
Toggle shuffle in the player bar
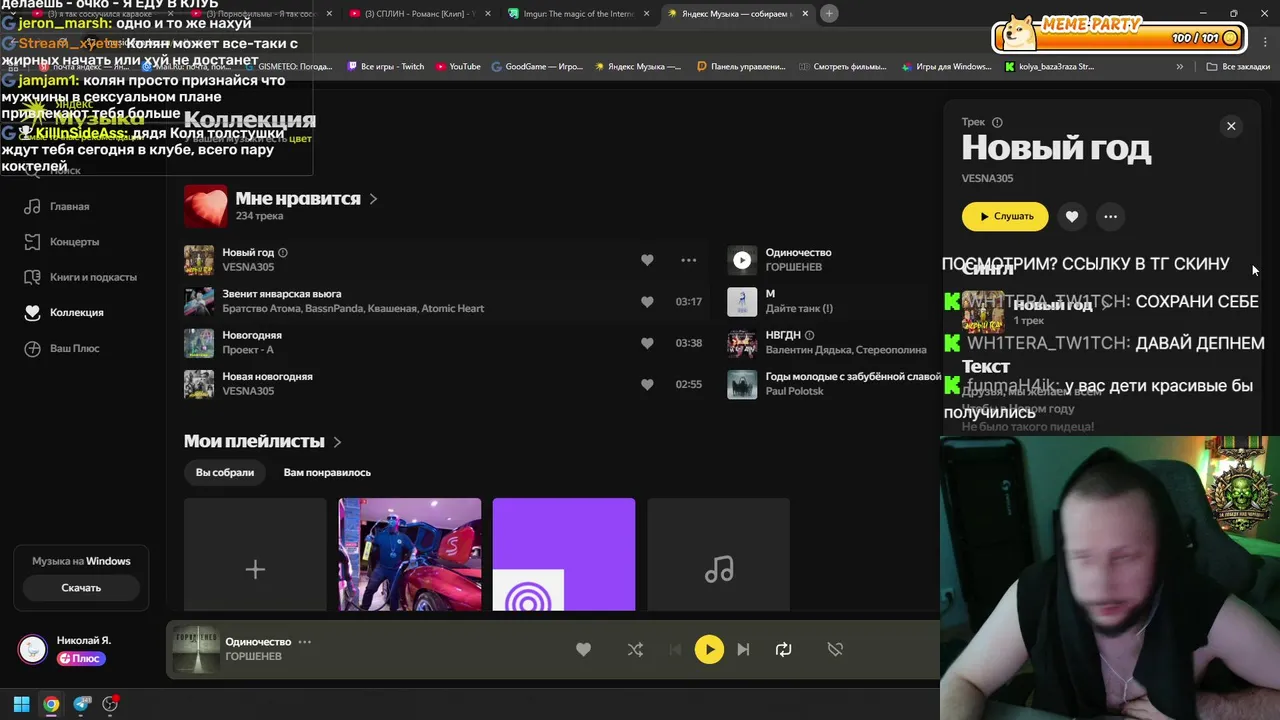(635, 649)
